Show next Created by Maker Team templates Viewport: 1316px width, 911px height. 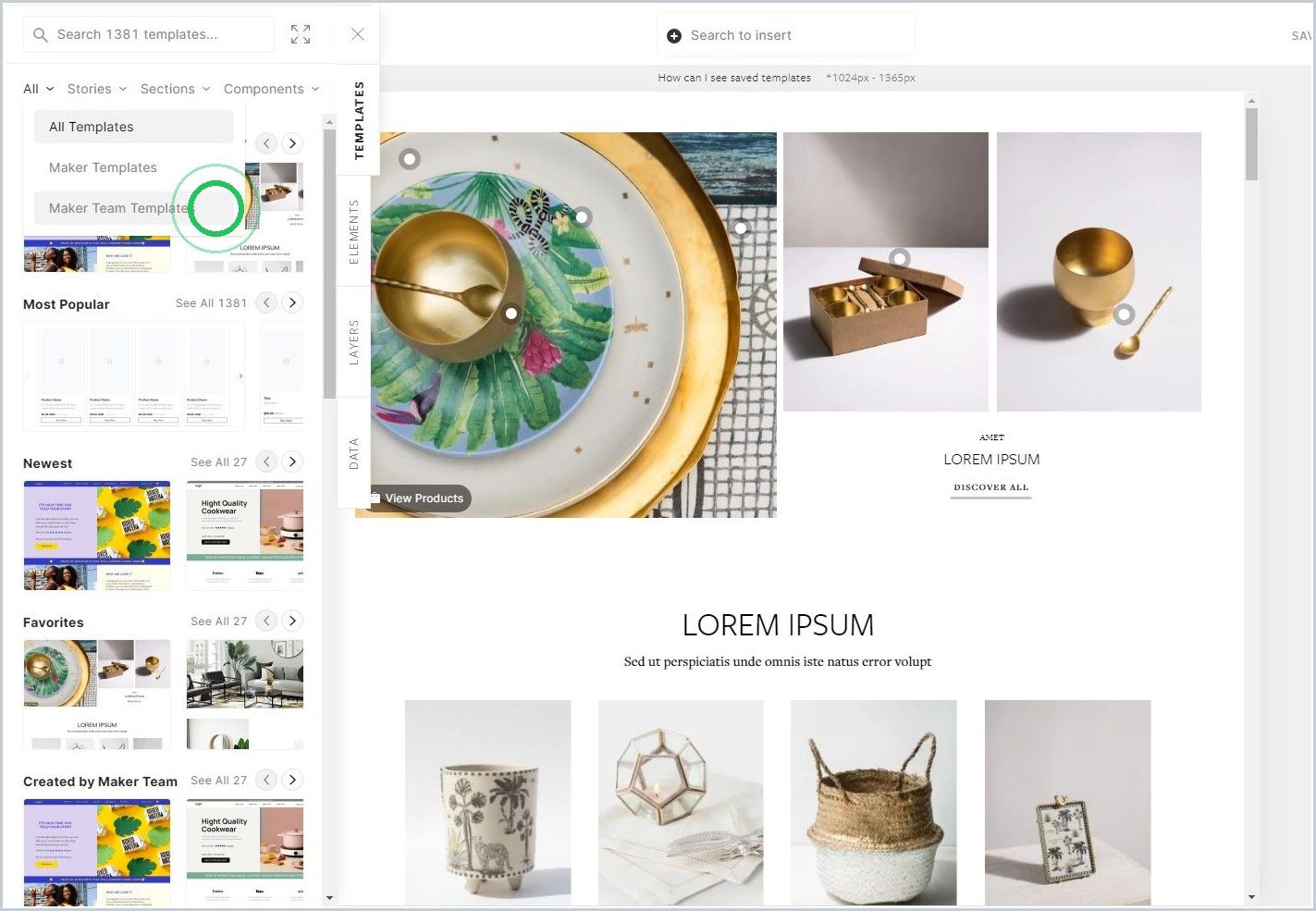click(x=292, y=780)
